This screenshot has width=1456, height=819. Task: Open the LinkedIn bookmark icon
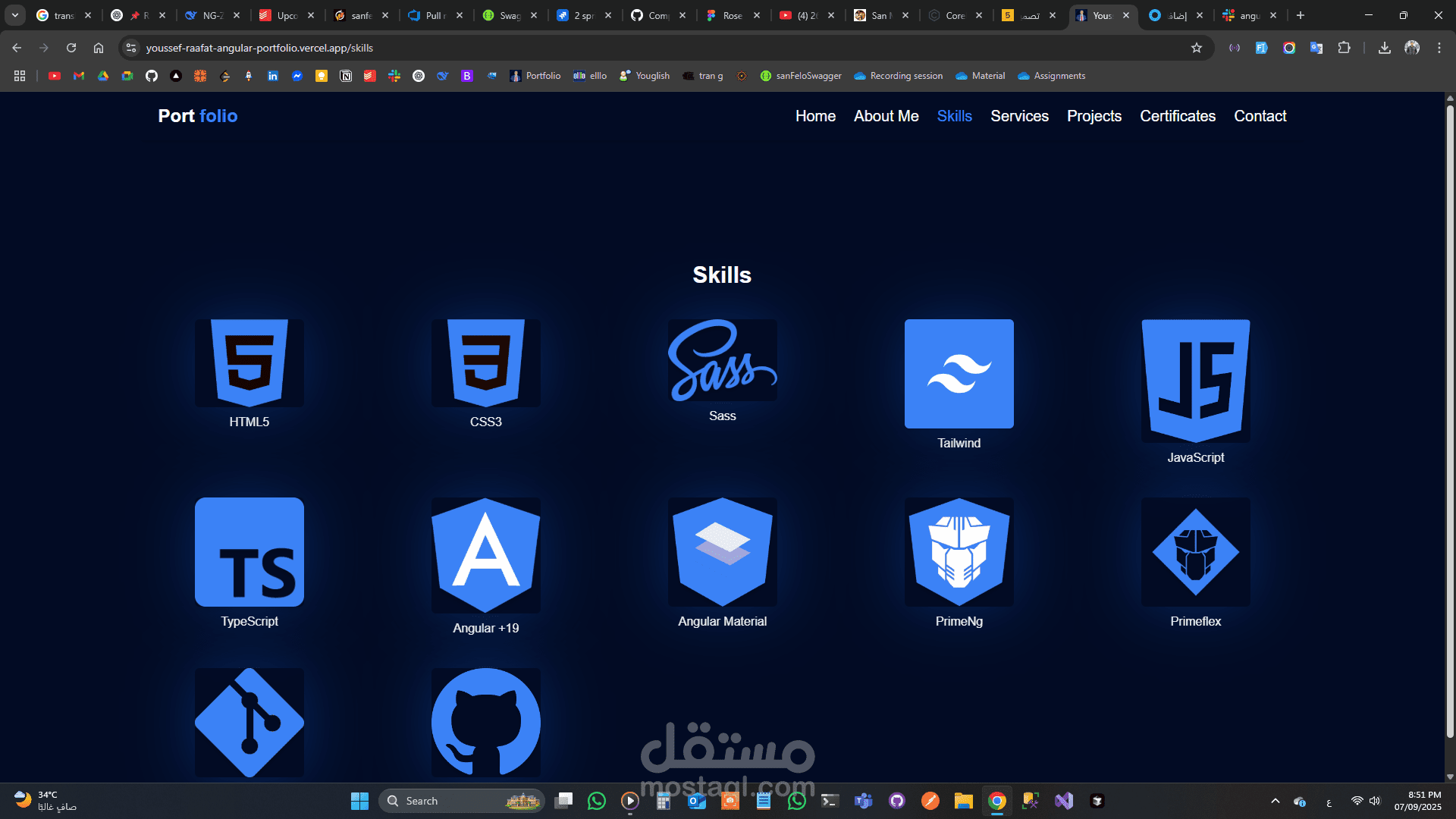273,76
